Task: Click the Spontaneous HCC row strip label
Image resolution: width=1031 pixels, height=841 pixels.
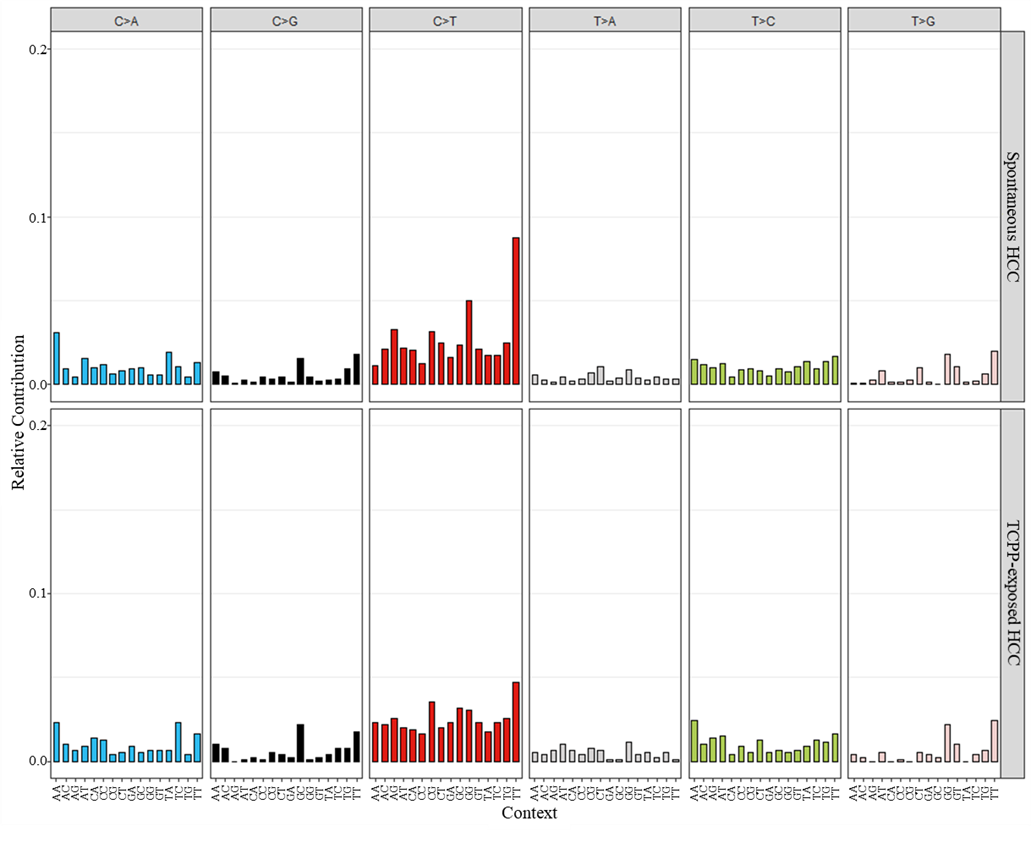Action: 1012,217
